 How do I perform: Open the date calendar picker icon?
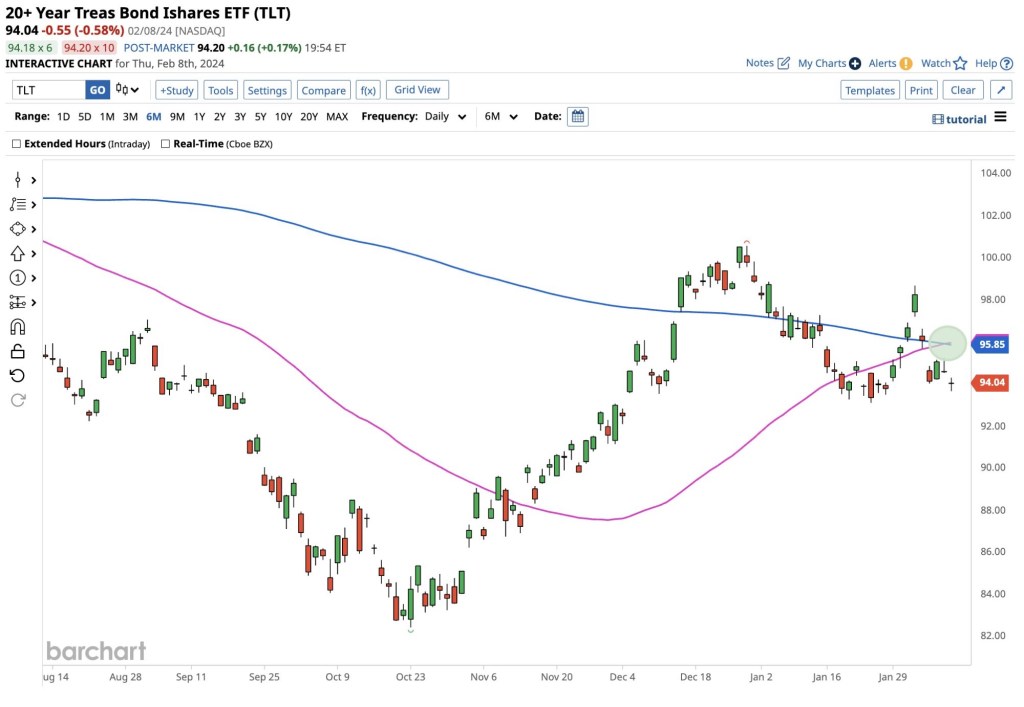click(577, 117)
